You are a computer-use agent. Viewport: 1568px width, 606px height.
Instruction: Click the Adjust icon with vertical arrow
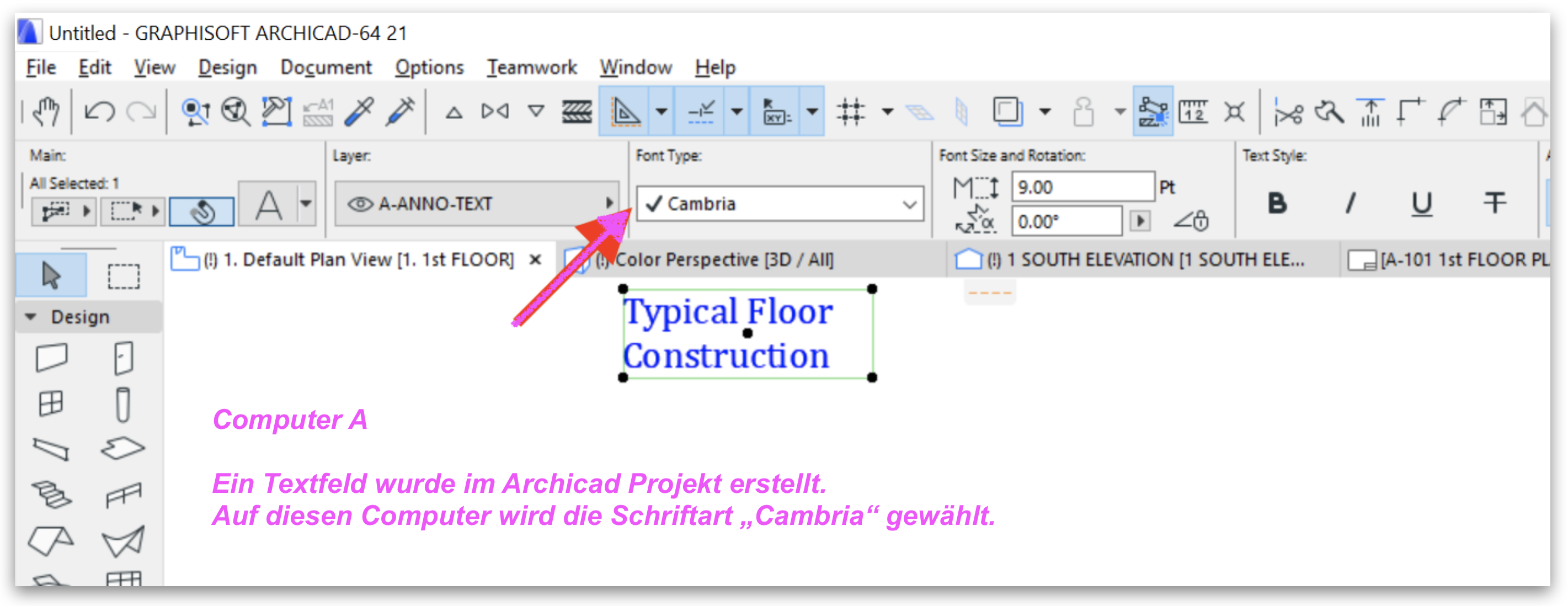click(1371, 111)
